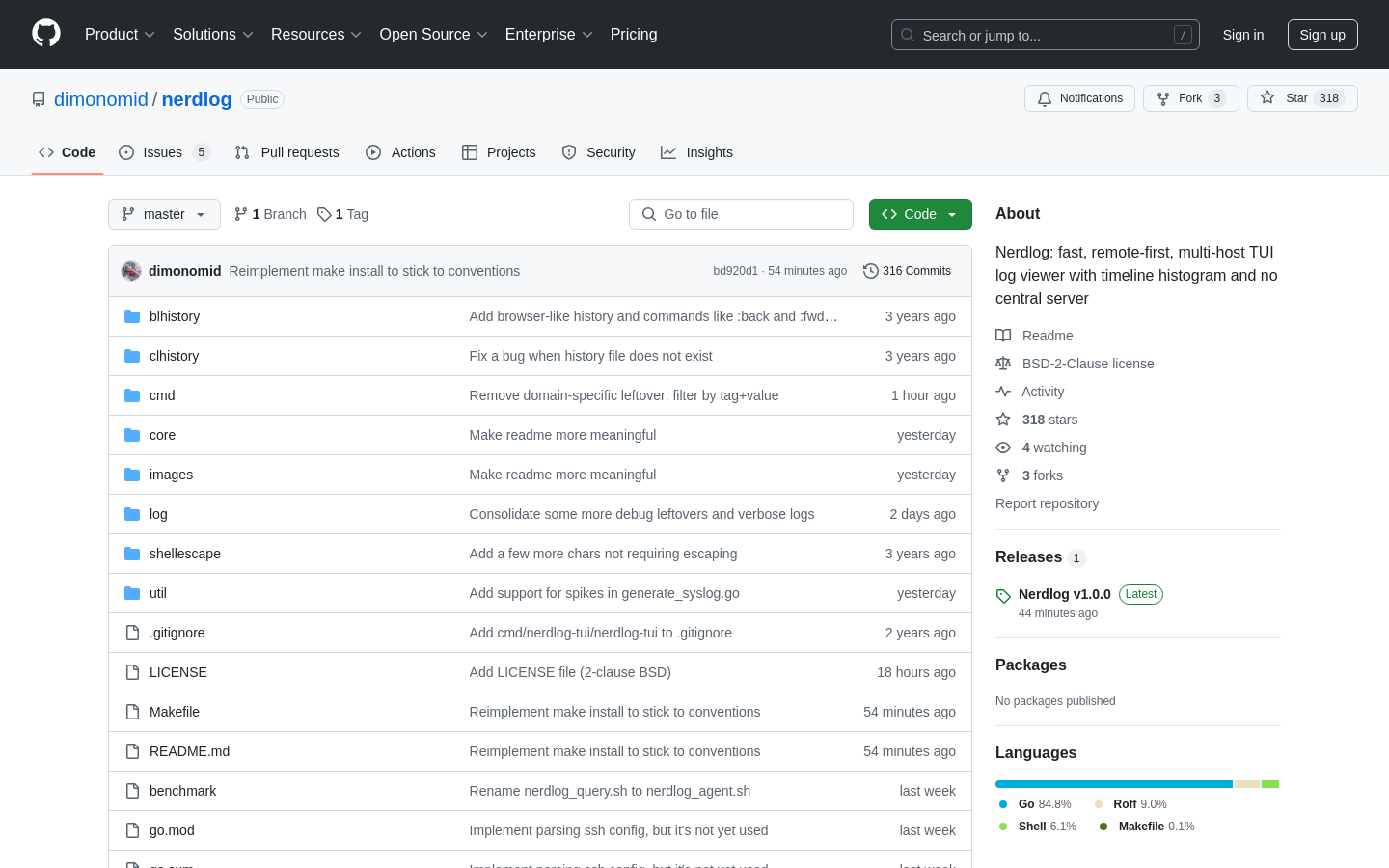The height and width of the screenshot is (868, 1389).
Task: Click the Fork icon button
Action: click(x=1163, y=98)
